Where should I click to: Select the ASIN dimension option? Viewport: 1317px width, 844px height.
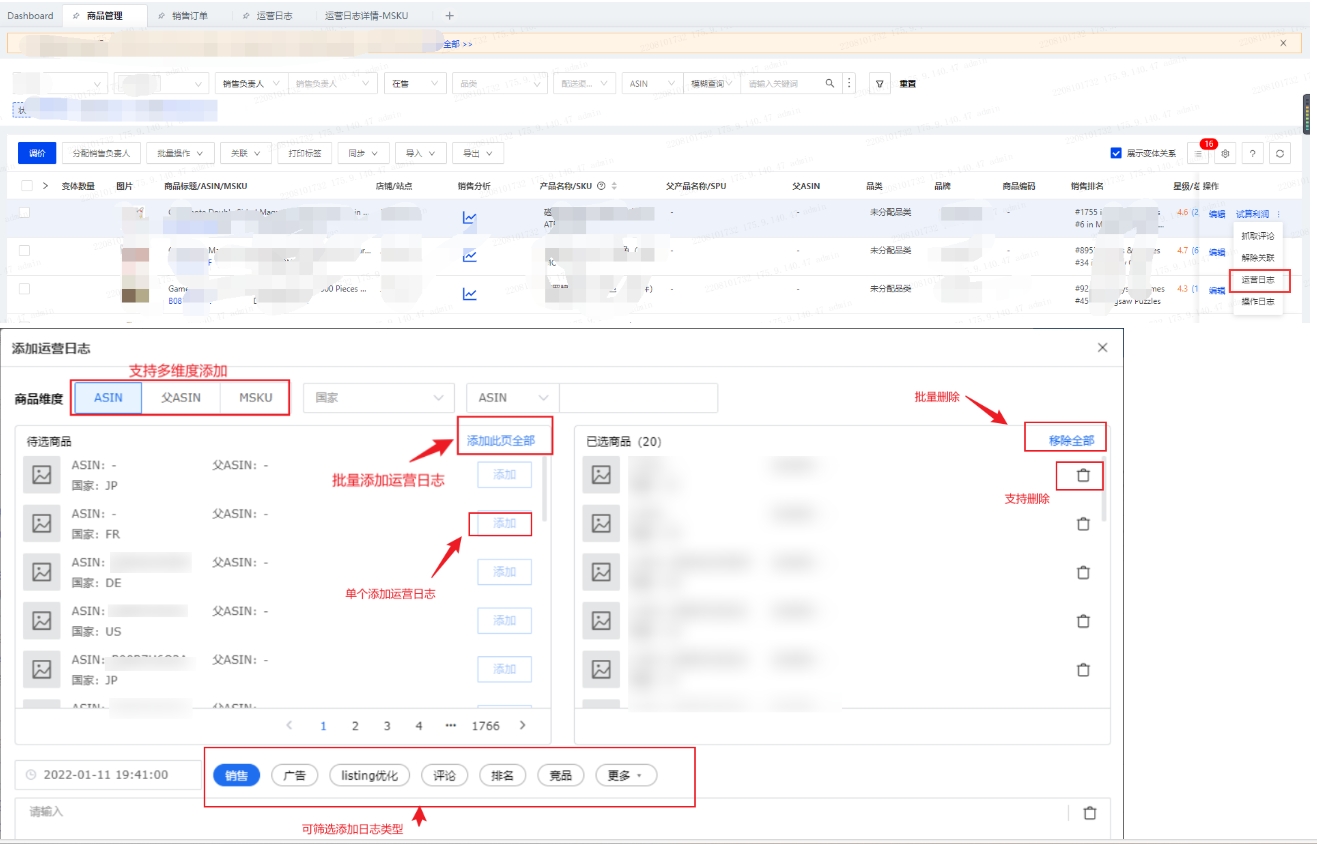pyautogui.click(x=108, y=397)
